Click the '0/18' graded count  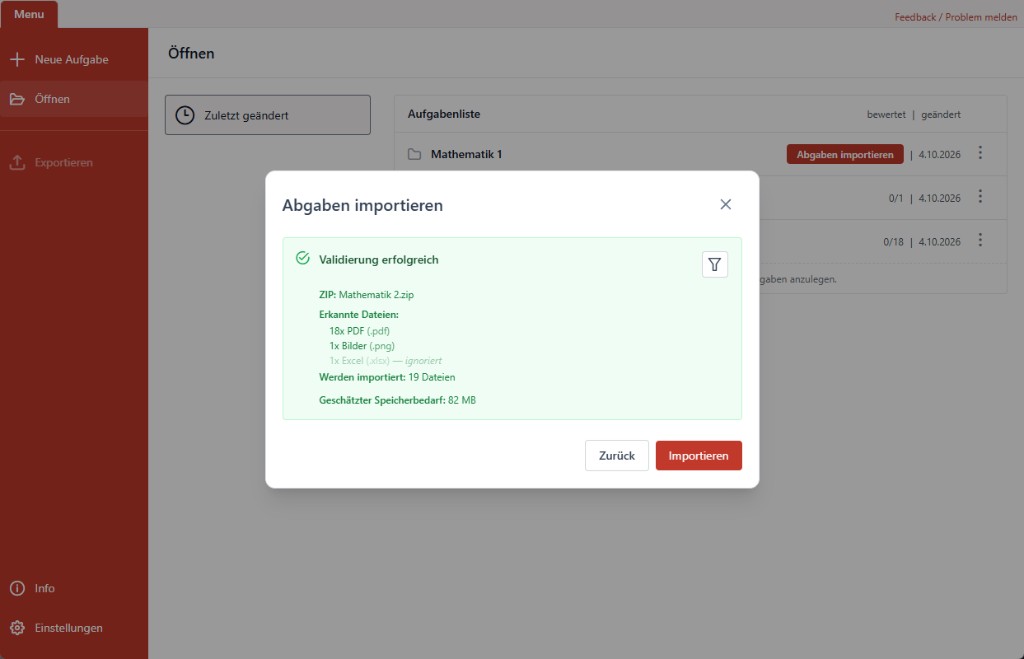(893, 242)
